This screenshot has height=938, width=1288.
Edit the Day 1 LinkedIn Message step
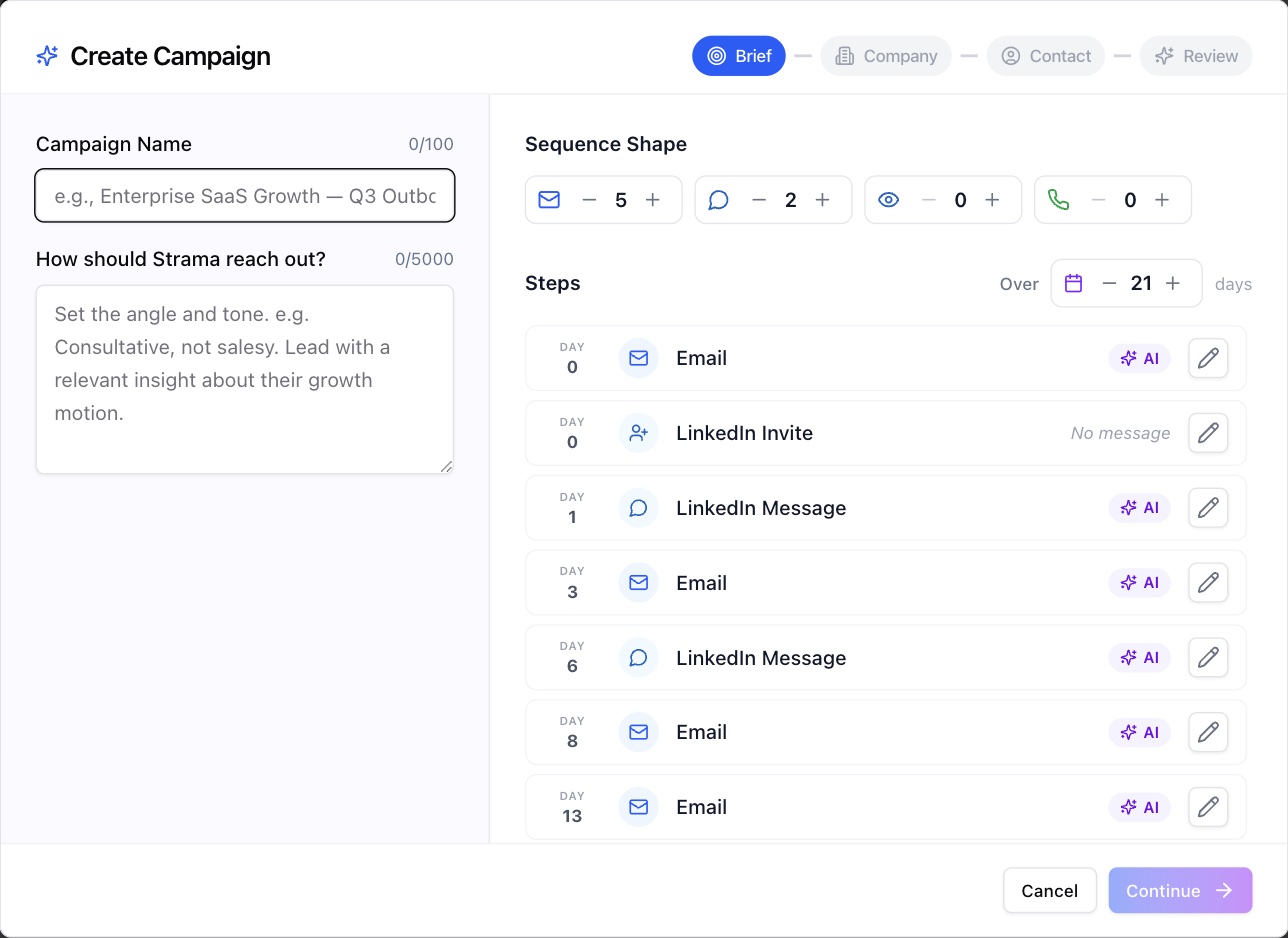click(1208, 508)
